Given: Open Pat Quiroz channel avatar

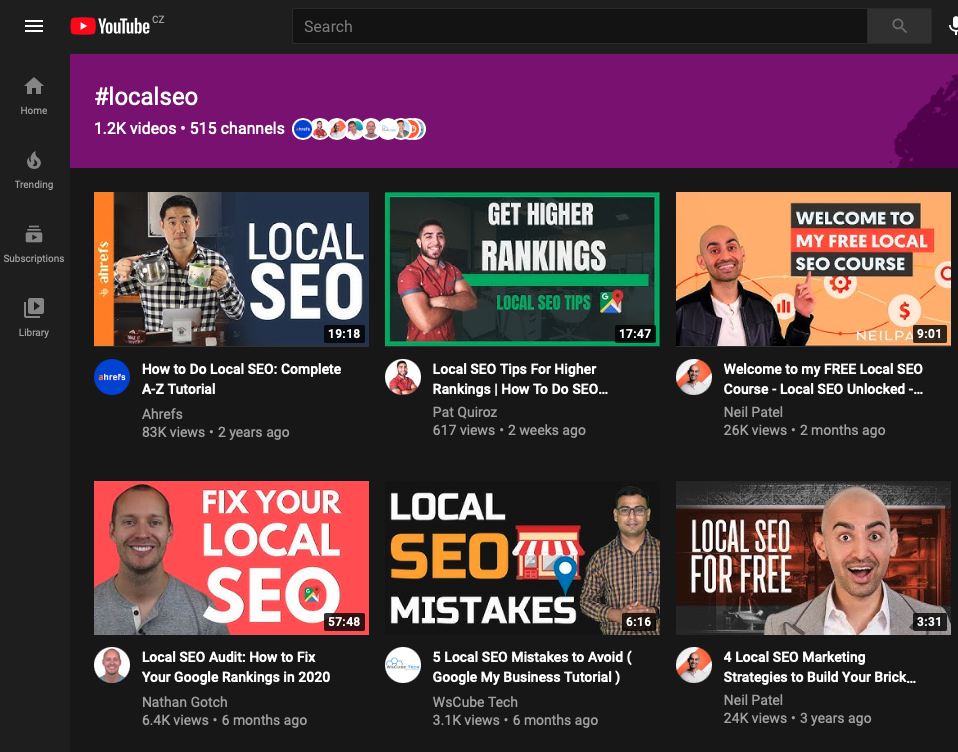Looking at the screenshot, I should [403, 377].
